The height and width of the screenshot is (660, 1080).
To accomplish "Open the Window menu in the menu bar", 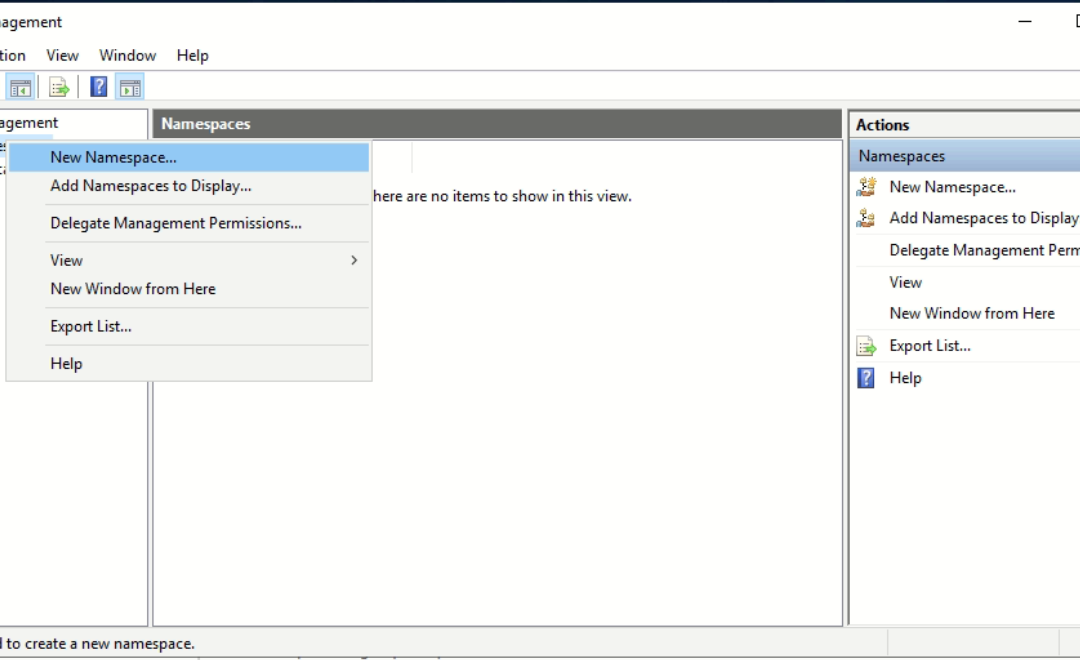I will click(127, 55).
